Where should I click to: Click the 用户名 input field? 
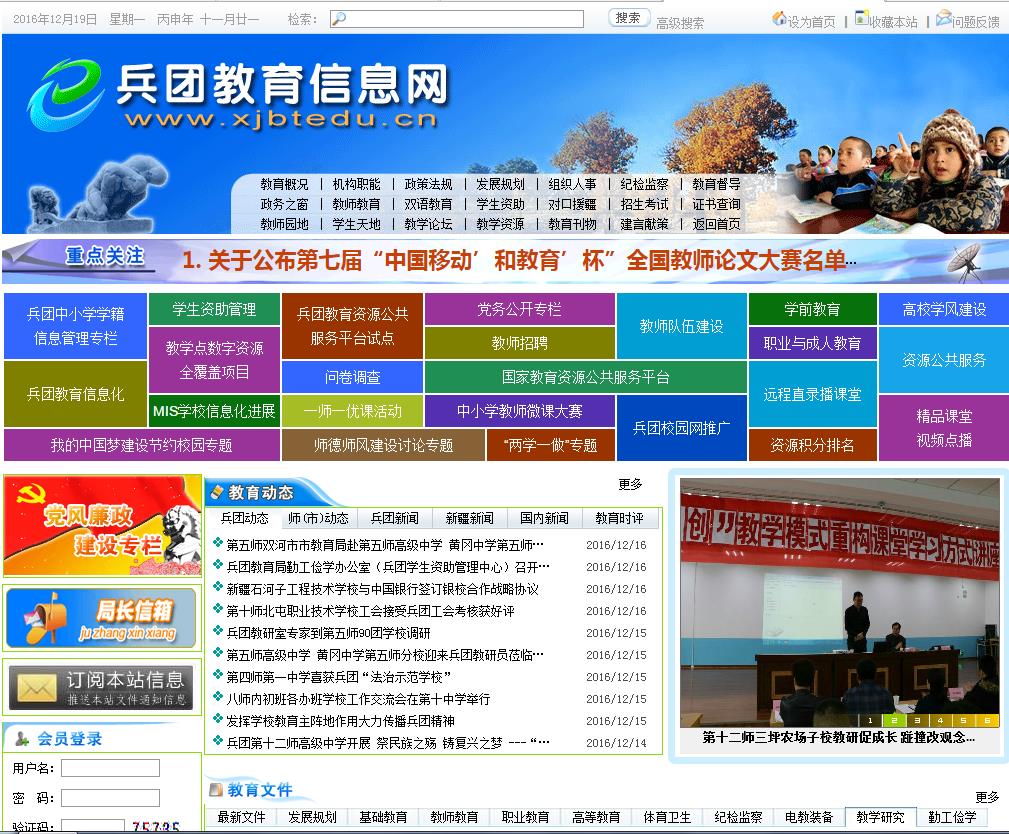pos(110,768)
